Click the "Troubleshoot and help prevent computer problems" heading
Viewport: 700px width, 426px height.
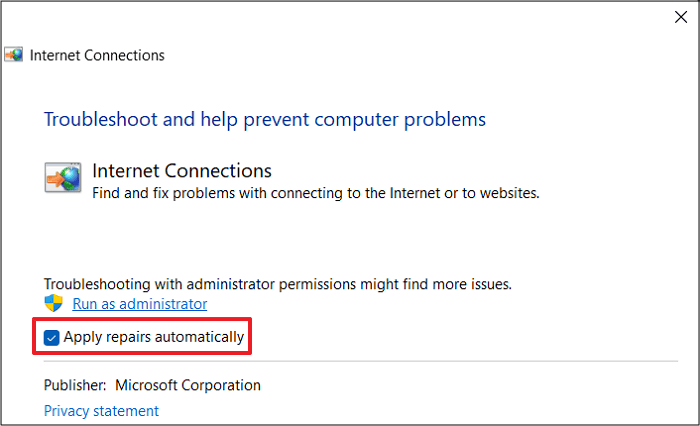click(x=265, y=120)
